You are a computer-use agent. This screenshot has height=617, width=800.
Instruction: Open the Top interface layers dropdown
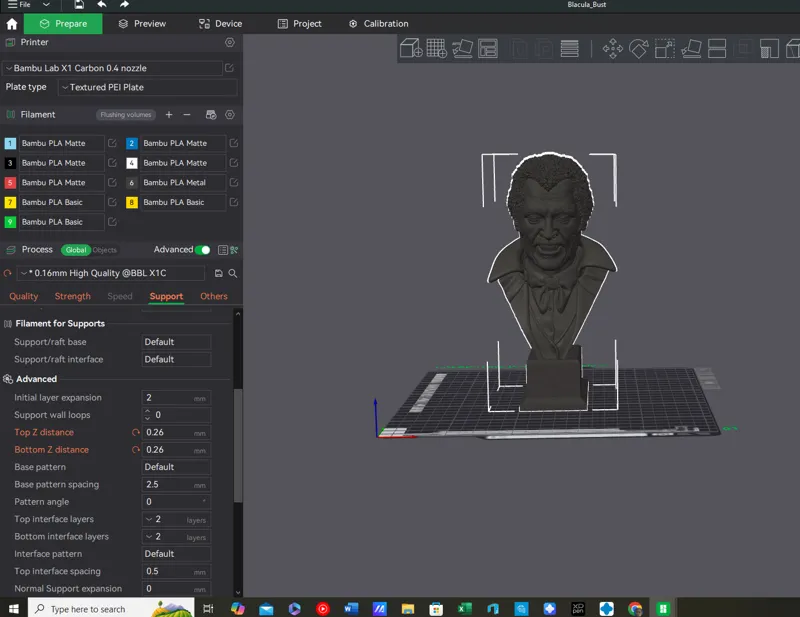(176, 520)
